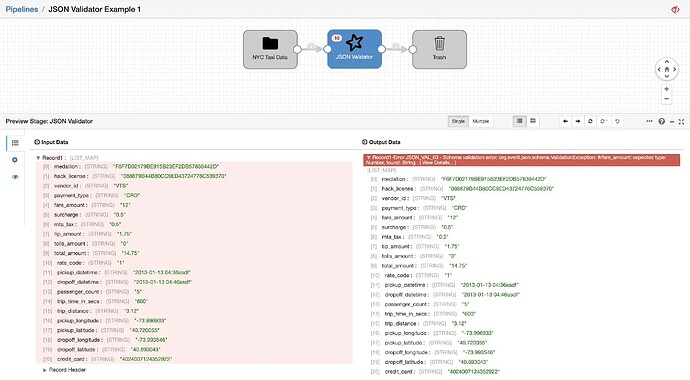Viewport: 690px width, 380px height.
Task: Reset canvas to home position
Action: pos(667,69)
